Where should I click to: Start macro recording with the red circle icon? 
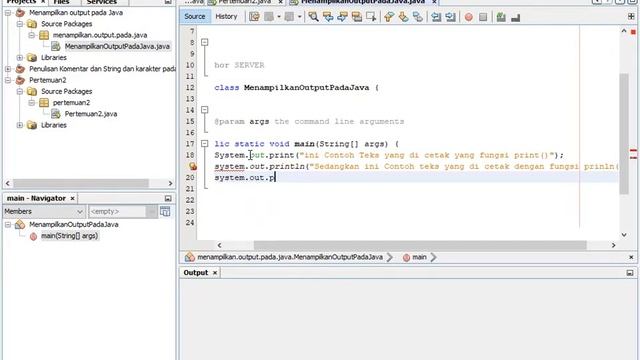click(469, 17)
